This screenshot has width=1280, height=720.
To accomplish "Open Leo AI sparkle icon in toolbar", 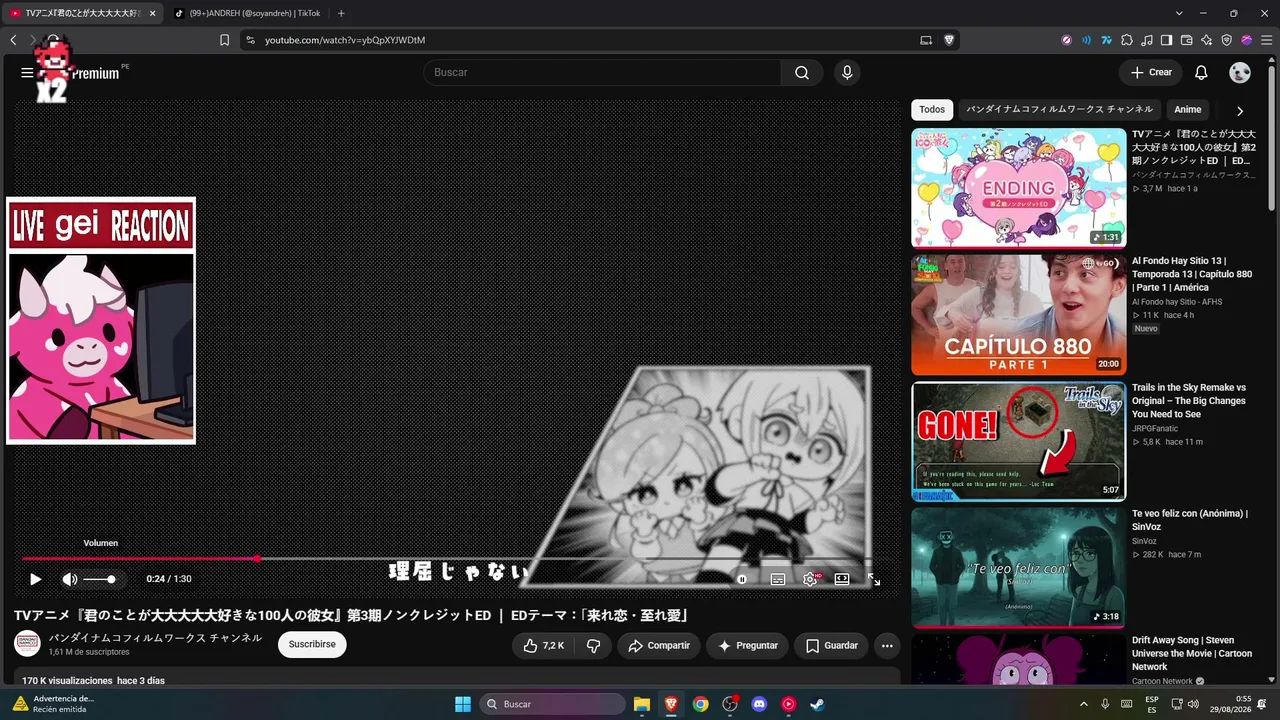I will [1206, 40].
